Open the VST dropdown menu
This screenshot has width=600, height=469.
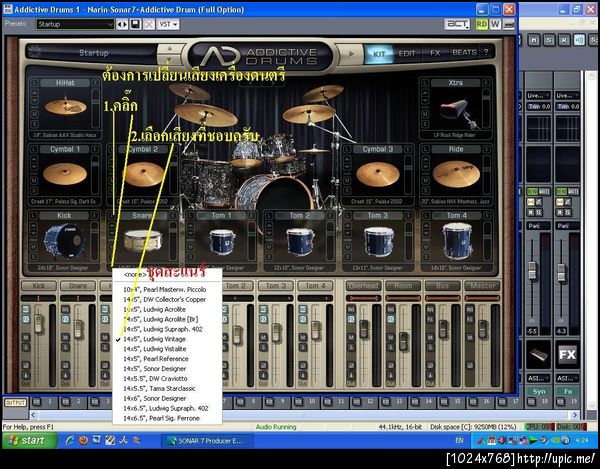coord(168,24)
